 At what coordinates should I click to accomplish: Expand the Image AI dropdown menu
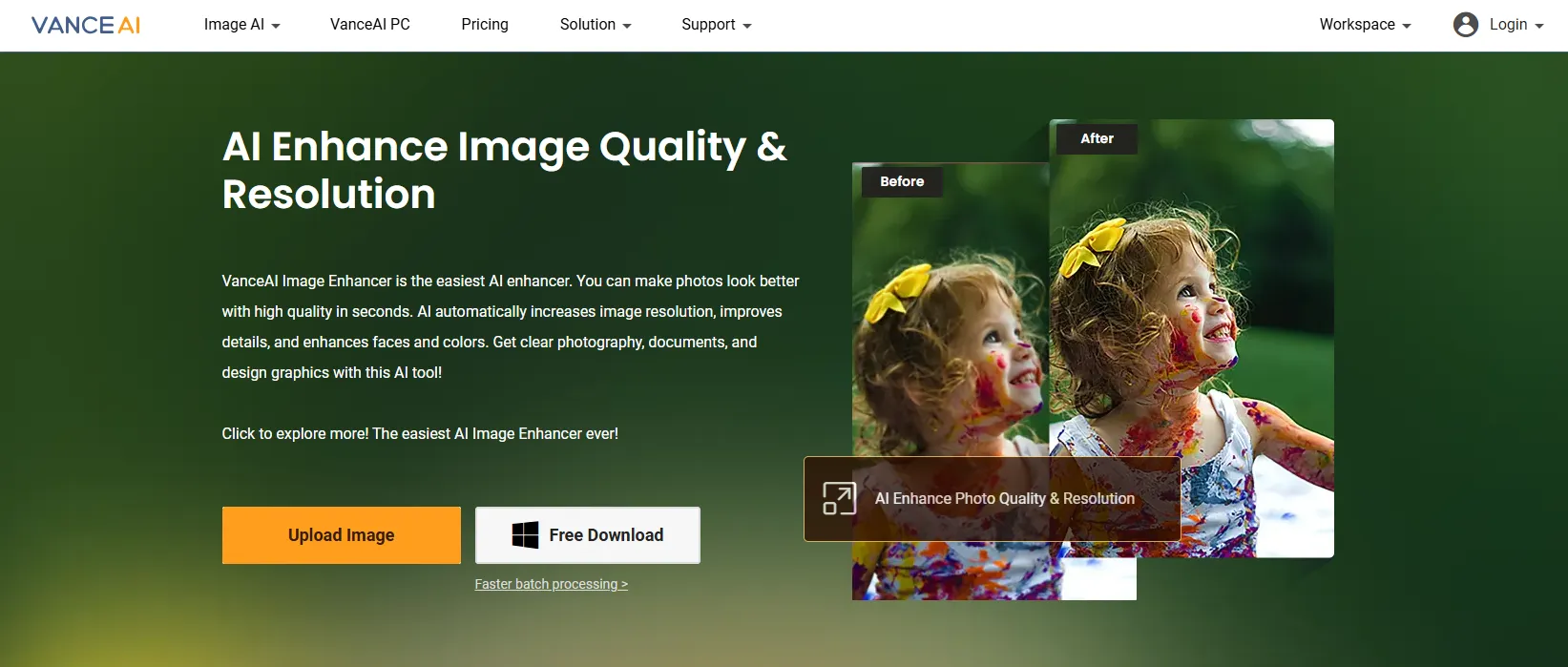pos(241,25)
